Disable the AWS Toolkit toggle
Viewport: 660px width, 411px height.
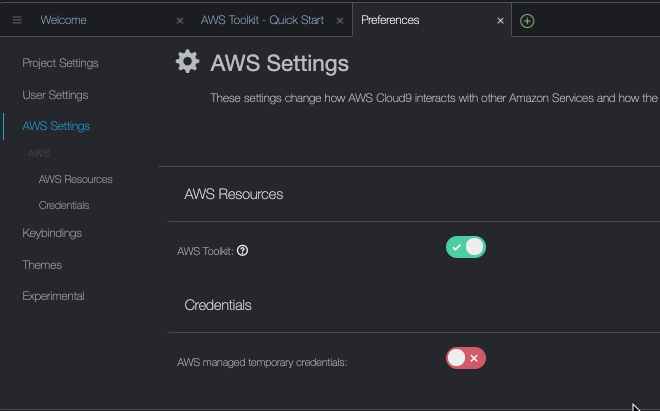point(466,247)
